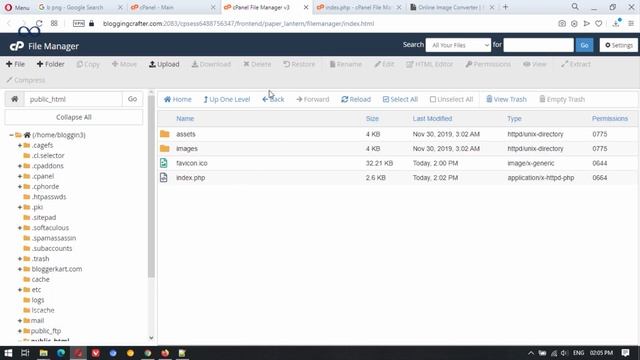
Task: Click the Download toolbar button
Action: point(211,64)
